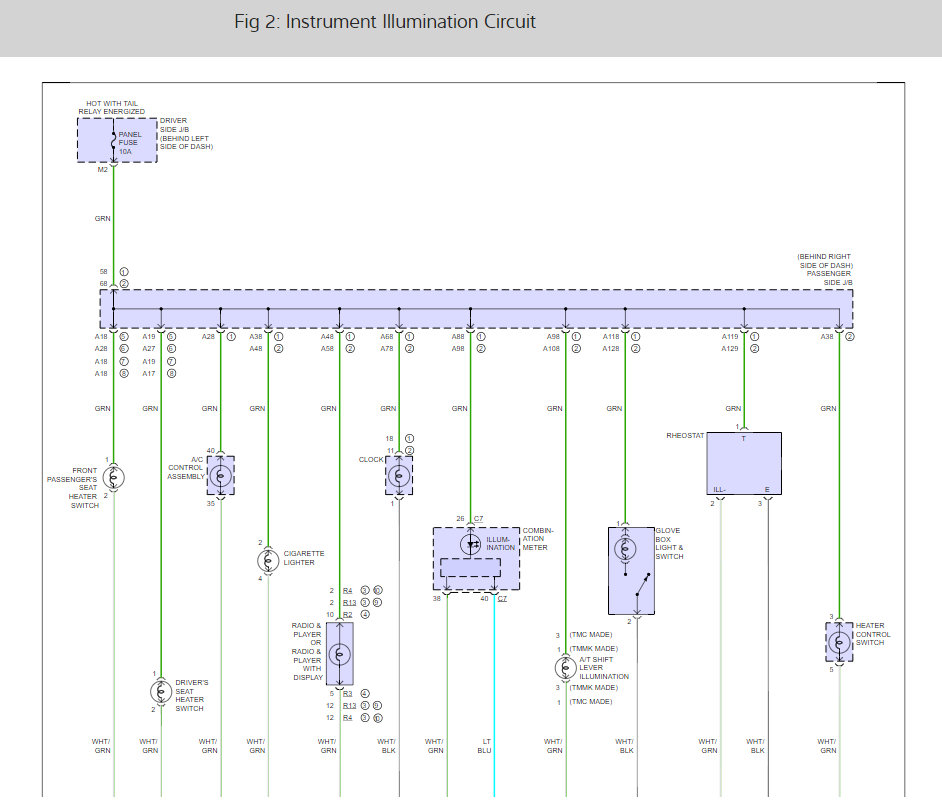942x803 pixels.
Task: Click the R2 connector reference at pin 10
Action: [348, 614]
